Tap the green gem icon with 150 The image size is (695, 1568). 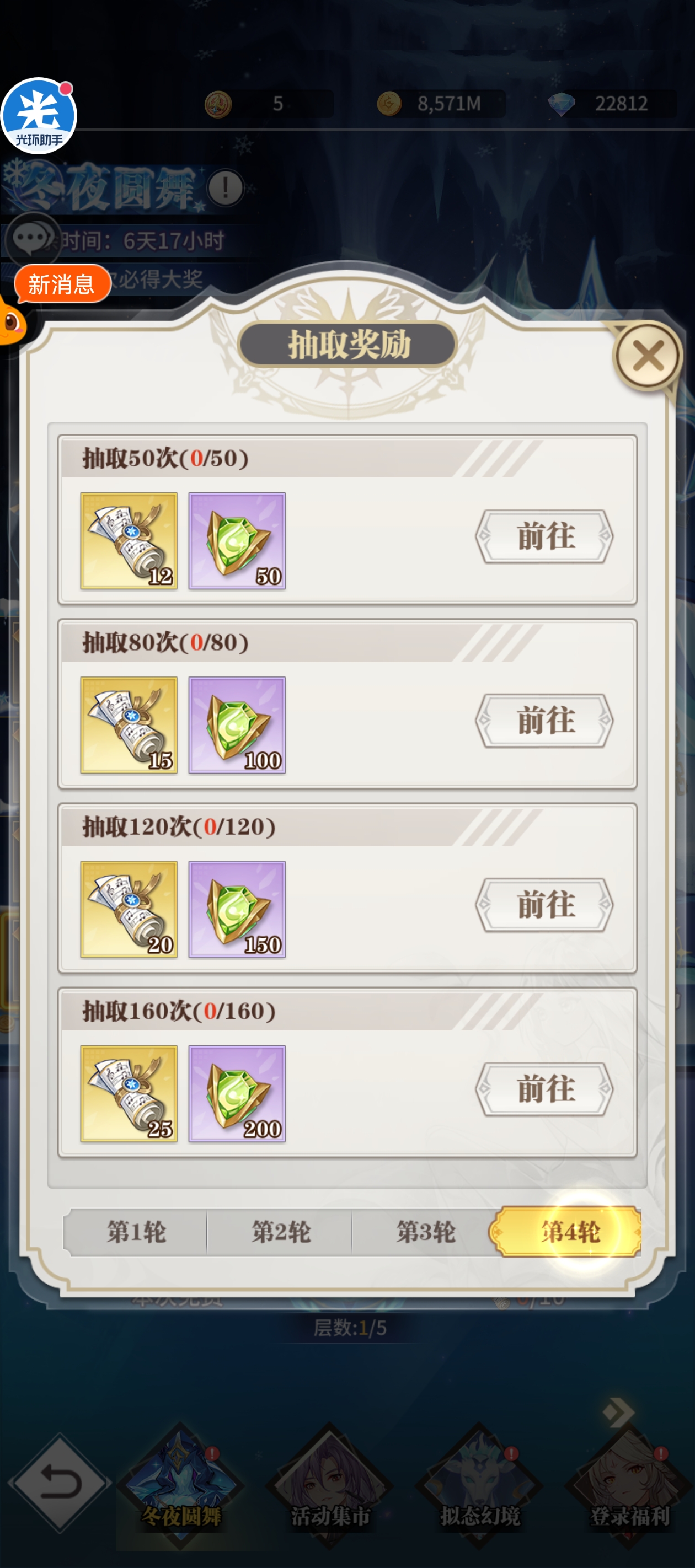pyautogui.click(x=237, y=909)
